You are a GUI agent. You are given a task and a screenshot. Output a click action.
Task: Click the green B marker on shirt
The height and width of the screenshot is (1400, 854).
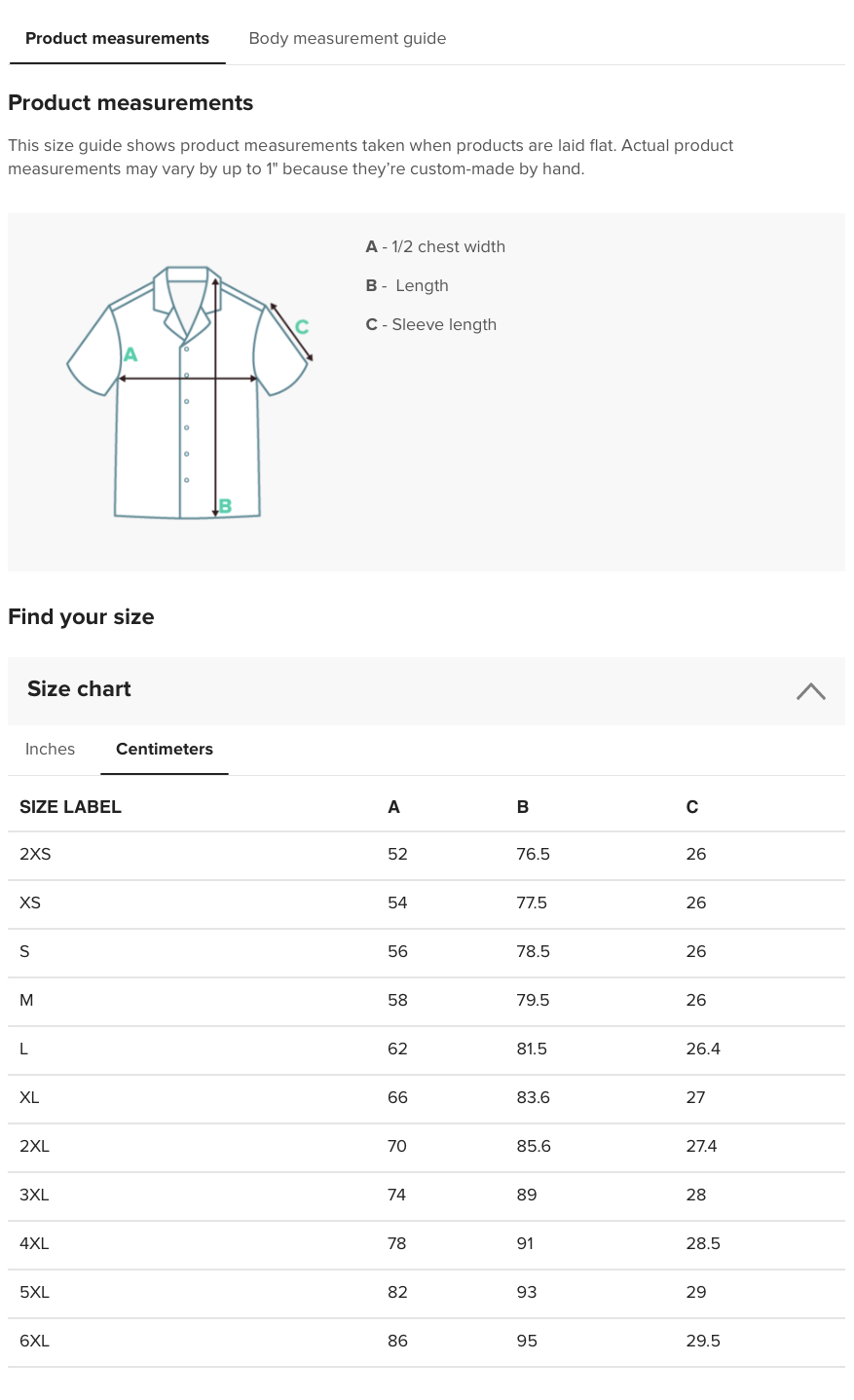[x=225, y=506]
